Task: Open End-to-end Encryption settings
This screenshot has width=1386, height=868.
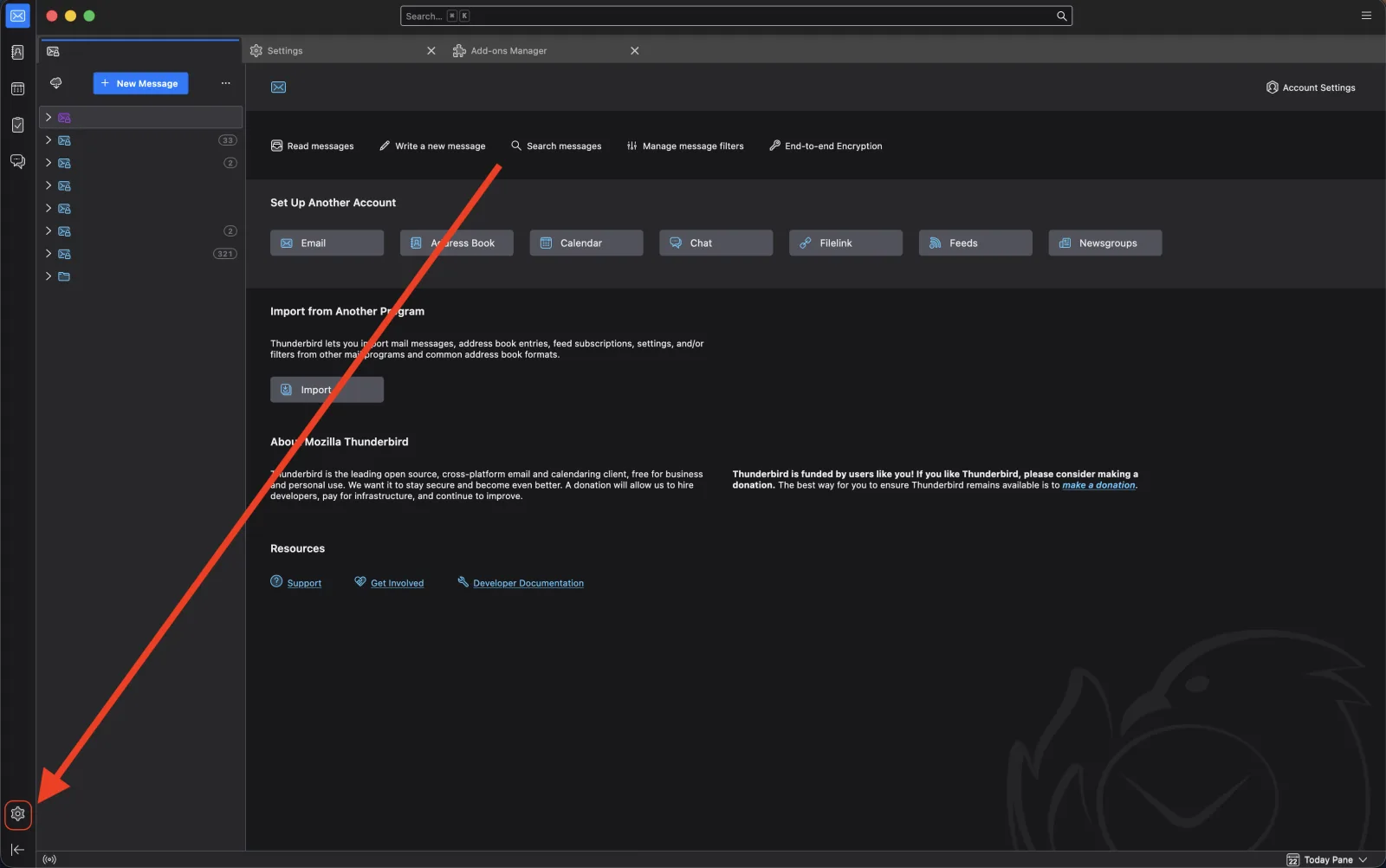Action: point(826,146)
